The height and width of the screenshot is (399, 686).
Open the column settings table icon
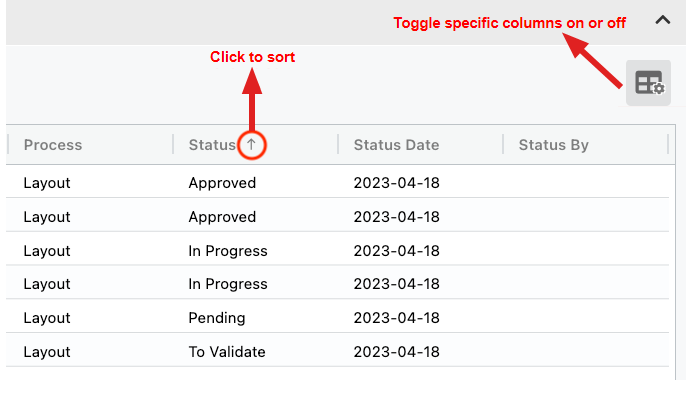click(648, 83)
